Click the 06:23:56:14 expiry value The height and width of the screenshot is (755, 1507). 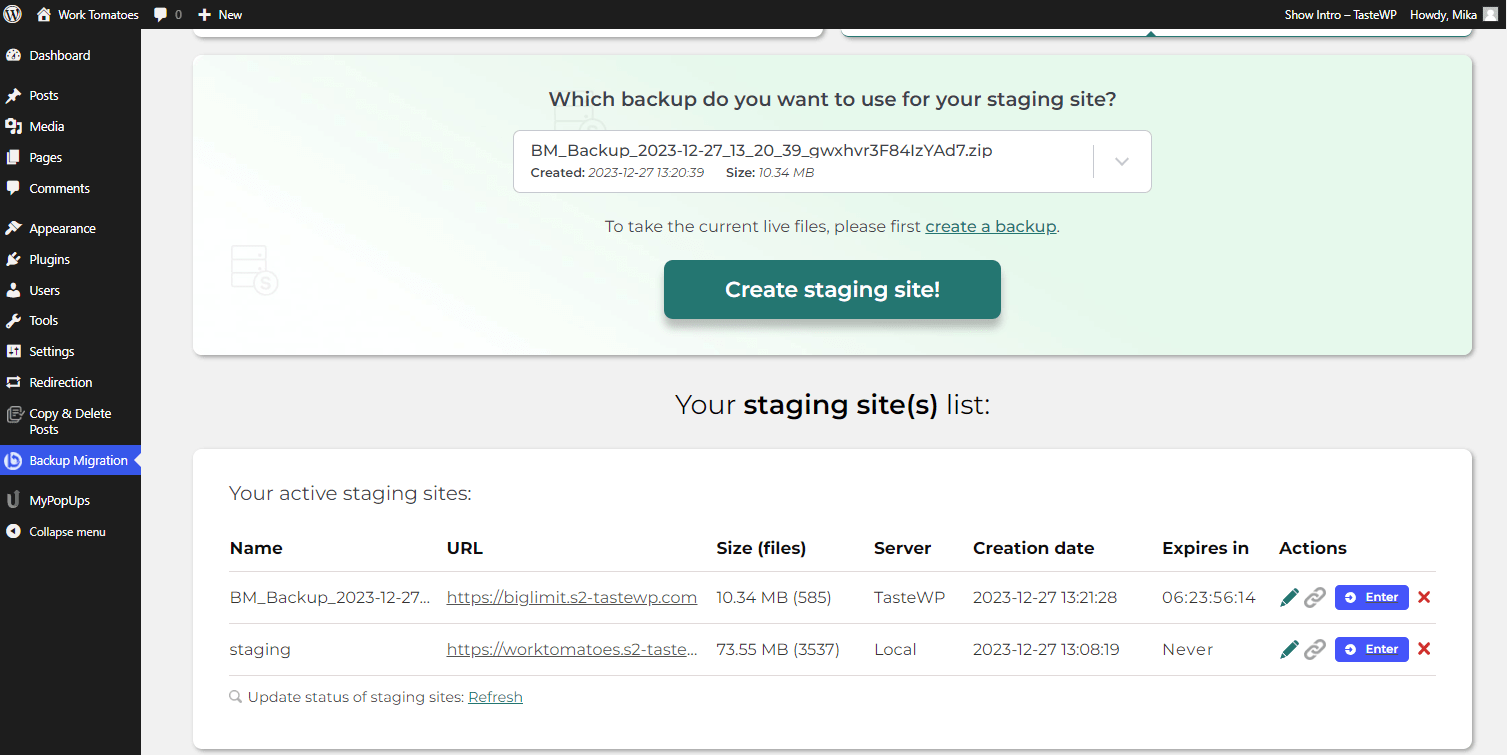[1208, 598]
